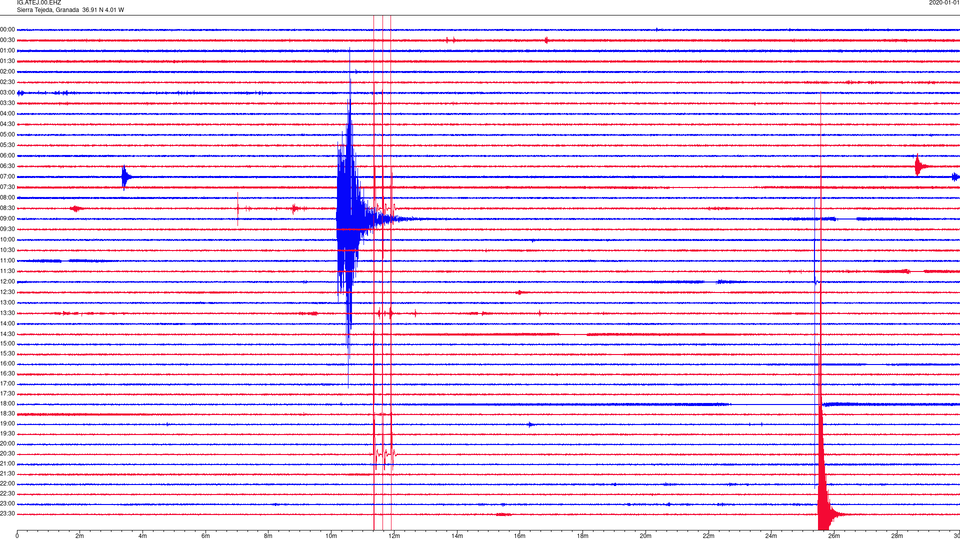Select the 08:30 trace time label

pos(7,208)
